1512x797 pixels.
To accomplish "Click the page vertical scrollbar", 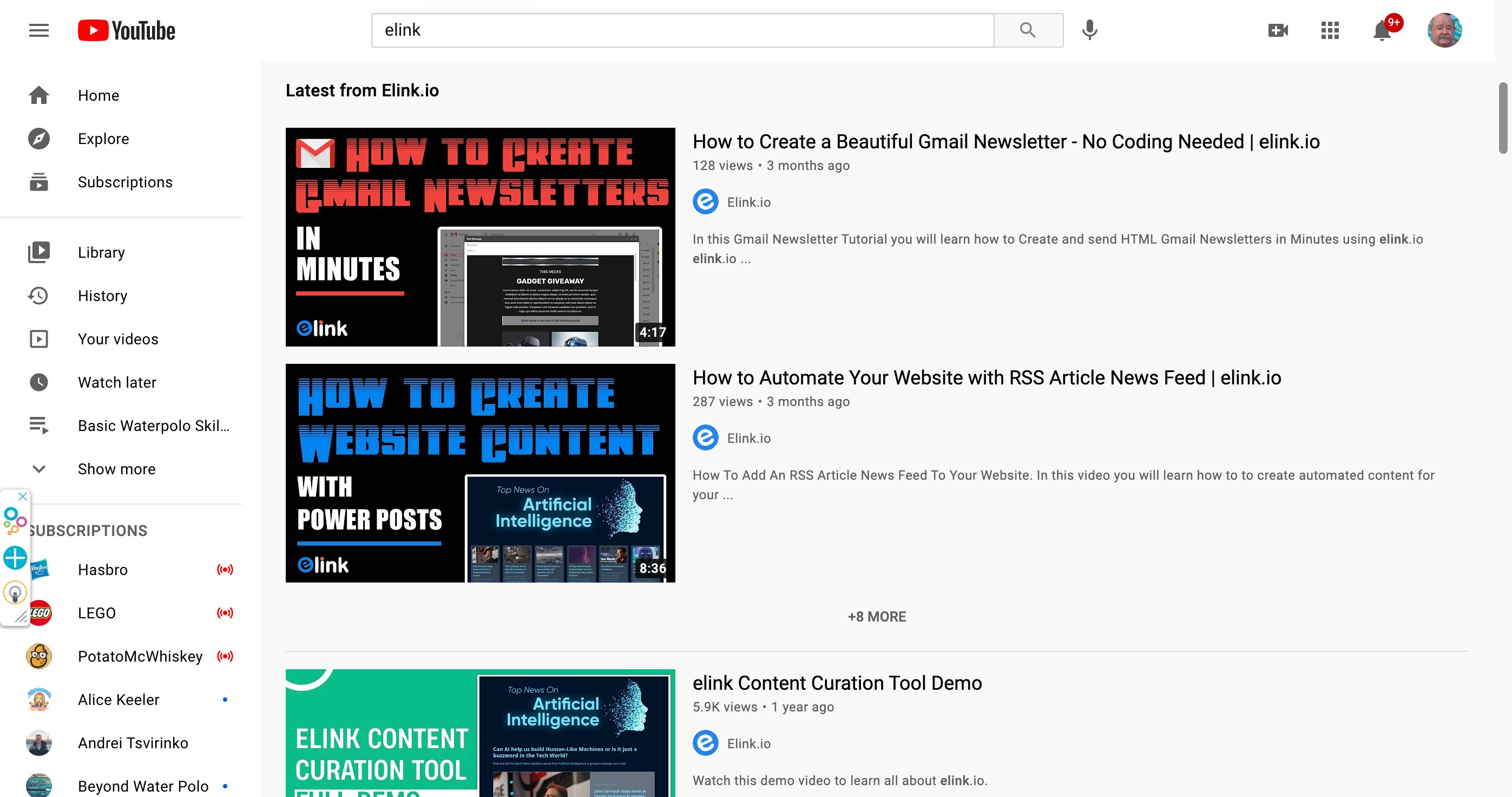I will click(1503, 118).
